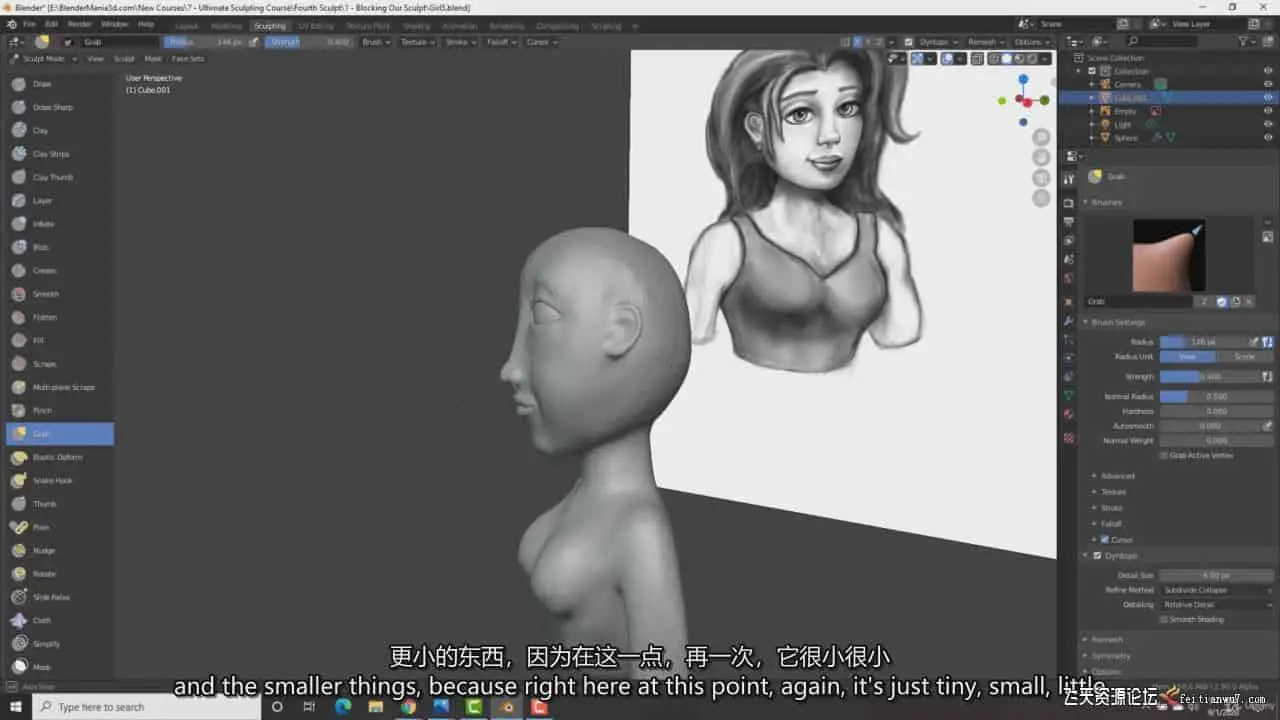Screen dimensions: 1280x720
Task: Select the Clay Strips brush
Action: pos(50,154)
